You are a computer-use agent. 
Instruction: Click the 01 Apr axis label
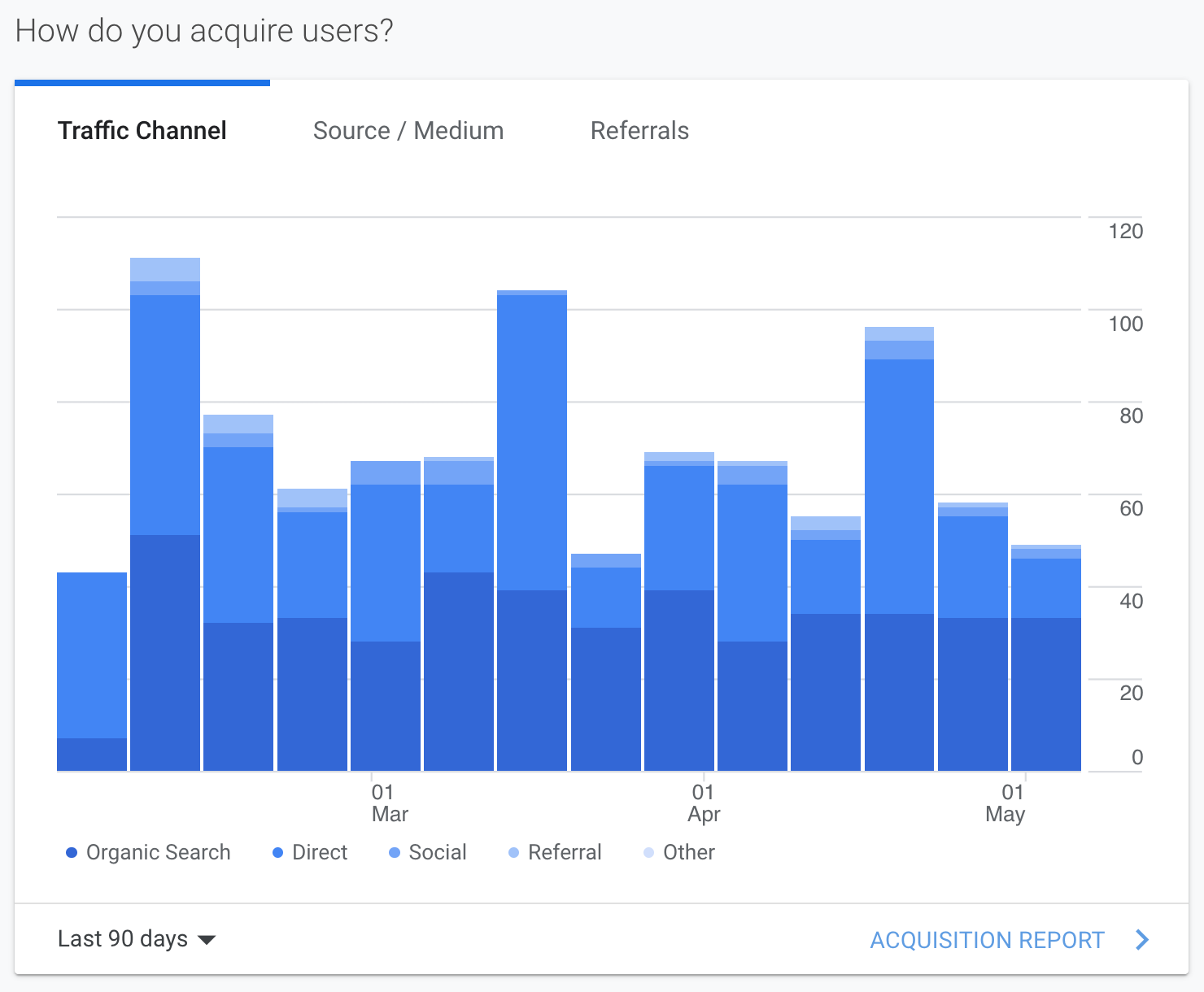point(704,803)
